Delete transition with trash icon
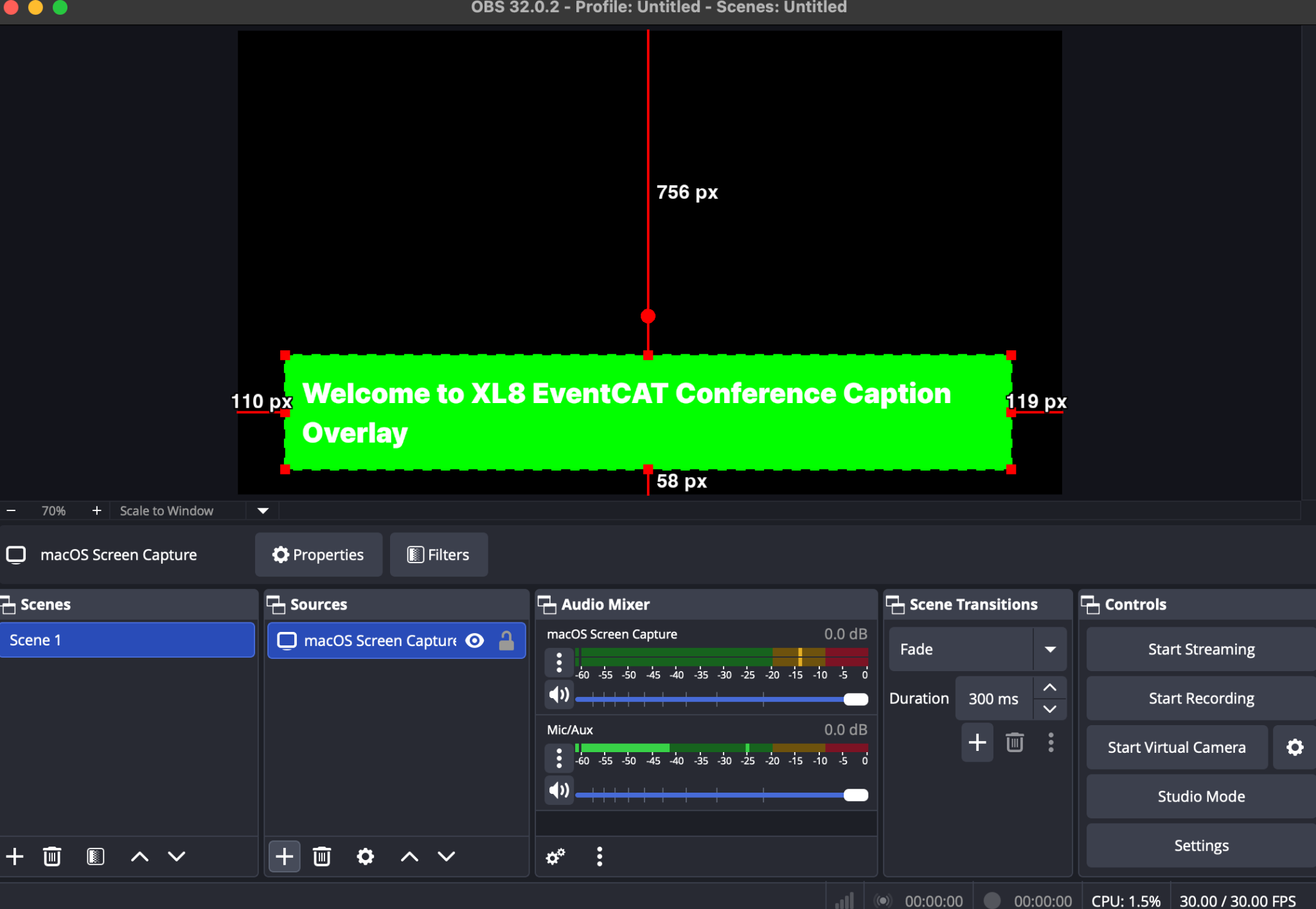The width and height of the screenshot is (1316, 909). click(x=1015, y=742)
